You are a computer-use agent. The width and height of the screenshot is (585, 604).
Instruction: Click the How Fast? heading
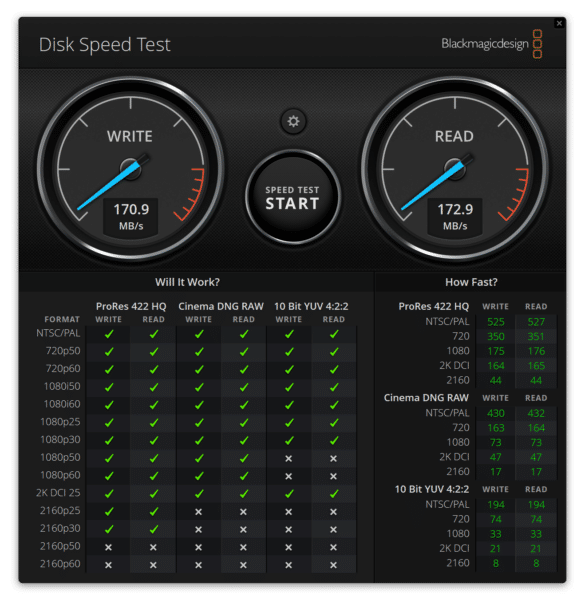[x=471, y=282]
